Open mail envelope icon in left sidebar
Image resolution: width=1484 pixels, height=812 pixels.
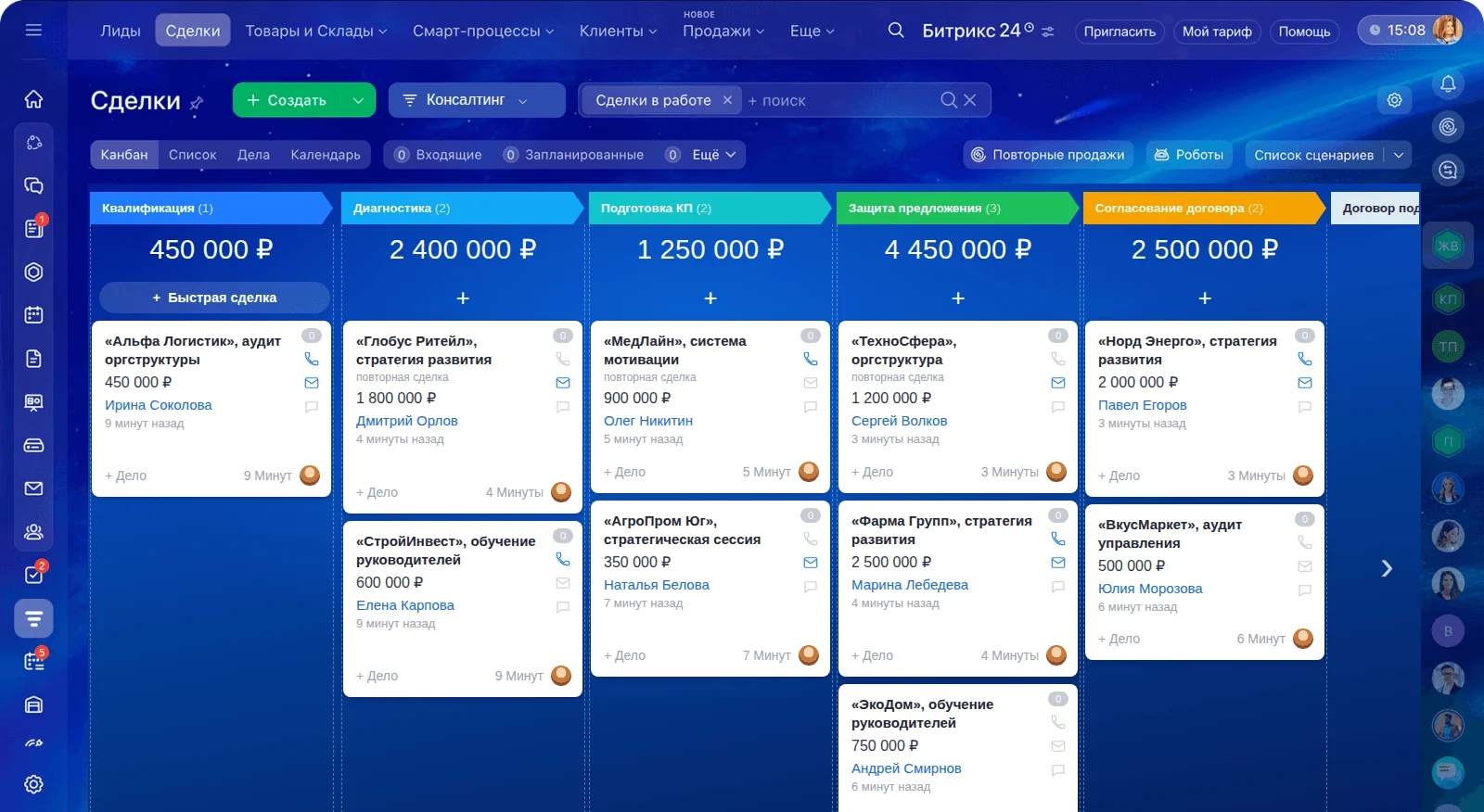pyautogui.click(x=33, y=488)
